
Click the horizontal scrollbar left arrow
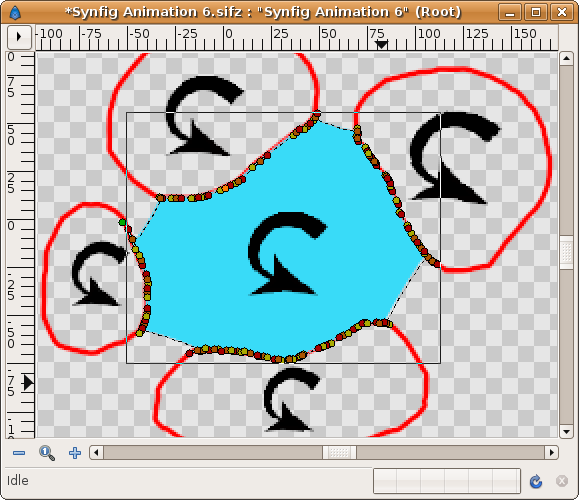pos(97,452)
